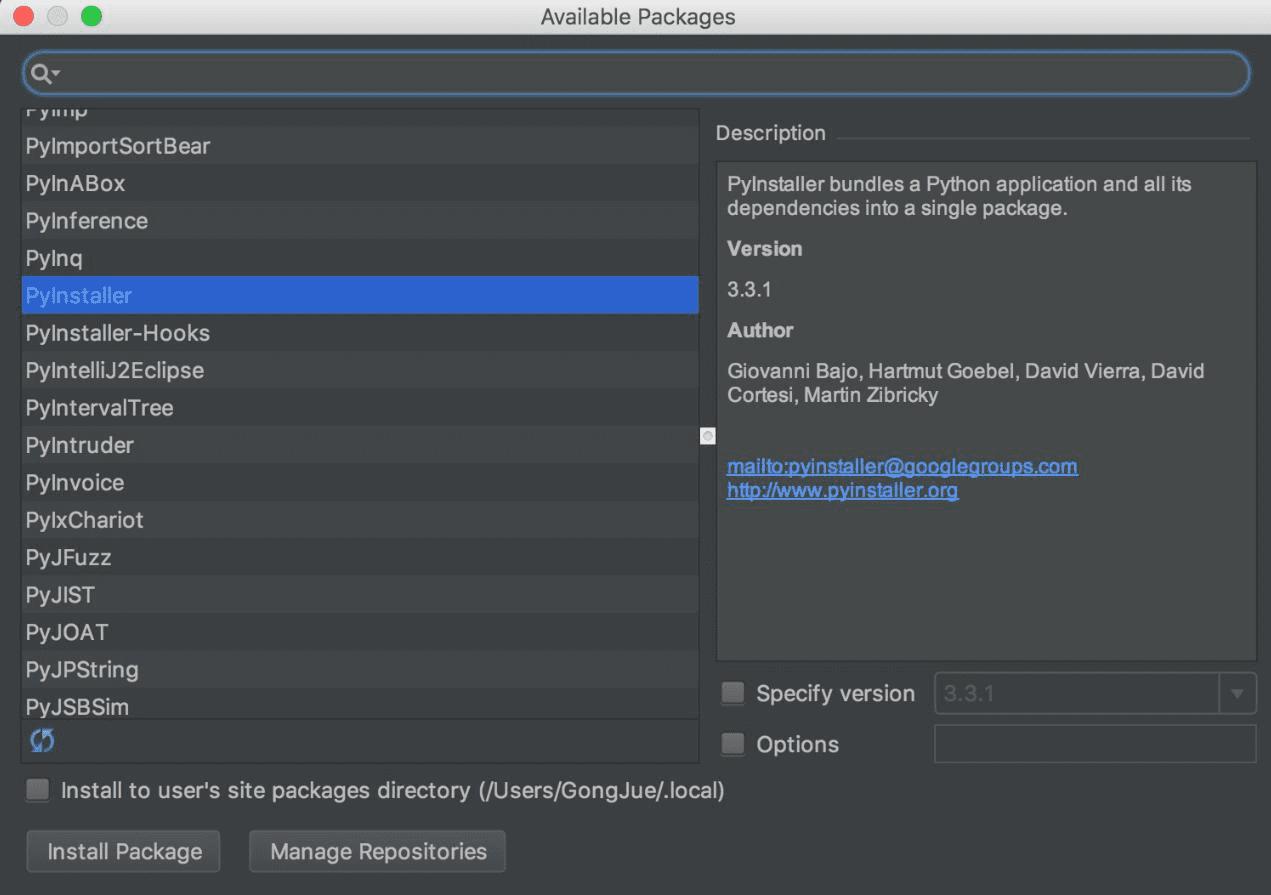Select the PyJFuzz package
1271x895 pixels.
67,557
